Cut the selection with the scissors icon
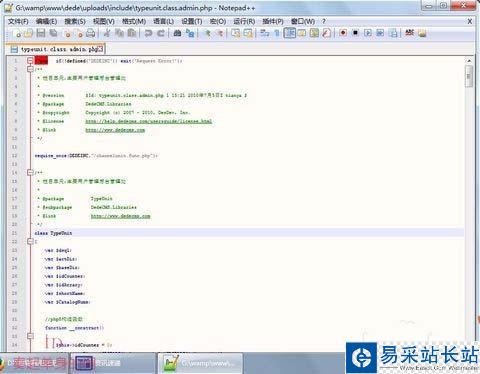 pos(107,33)
